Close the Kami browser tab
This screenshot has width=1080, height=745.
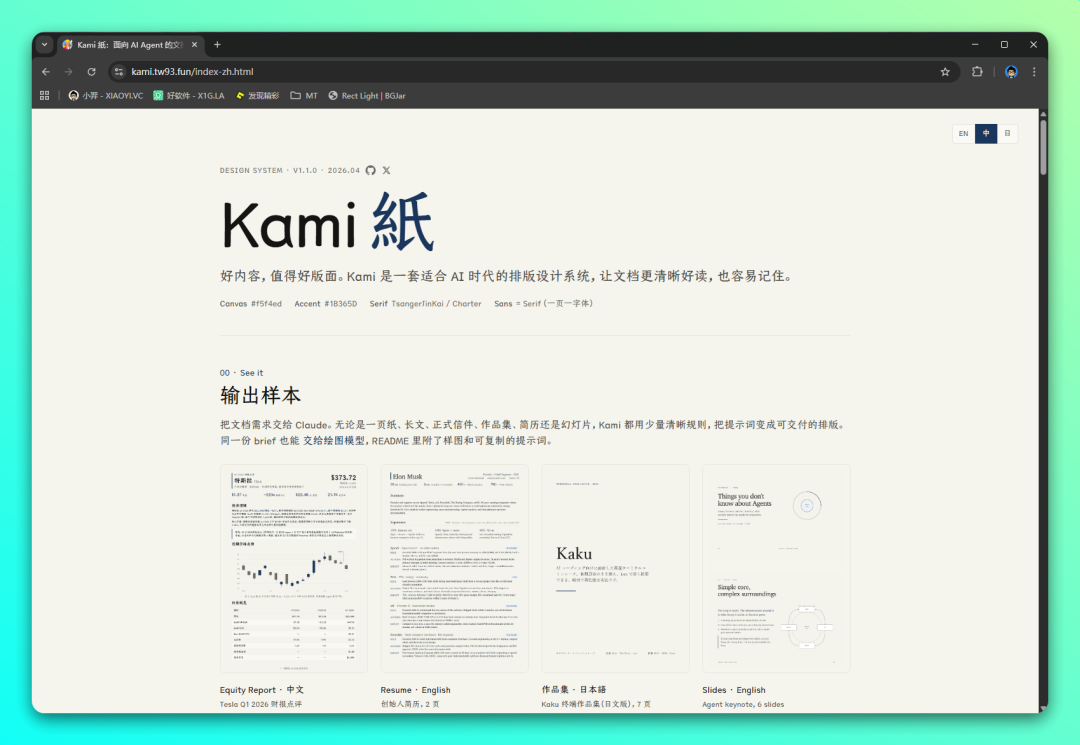194,45
